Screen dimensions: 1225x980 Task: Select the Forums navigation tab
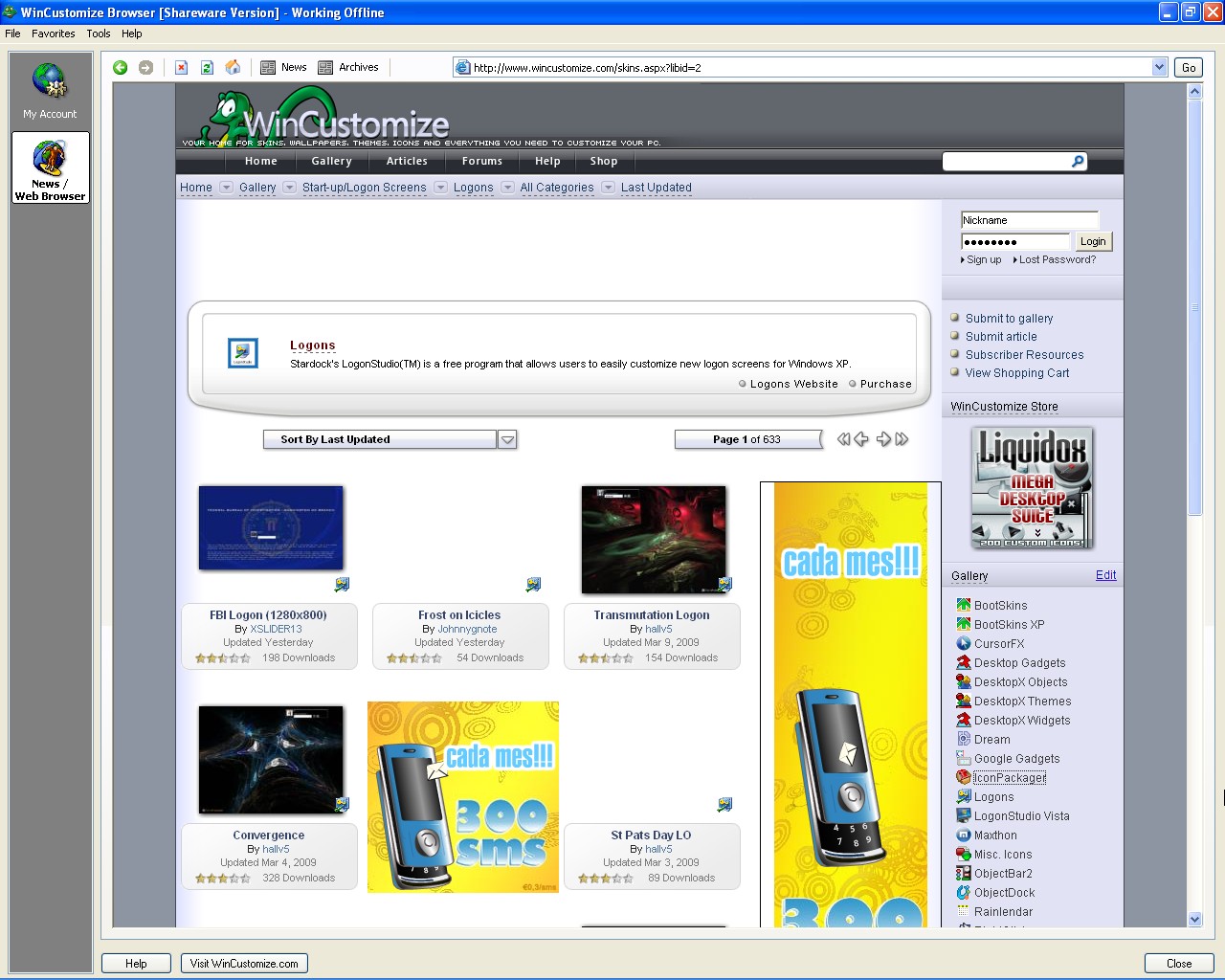[481, 161]
